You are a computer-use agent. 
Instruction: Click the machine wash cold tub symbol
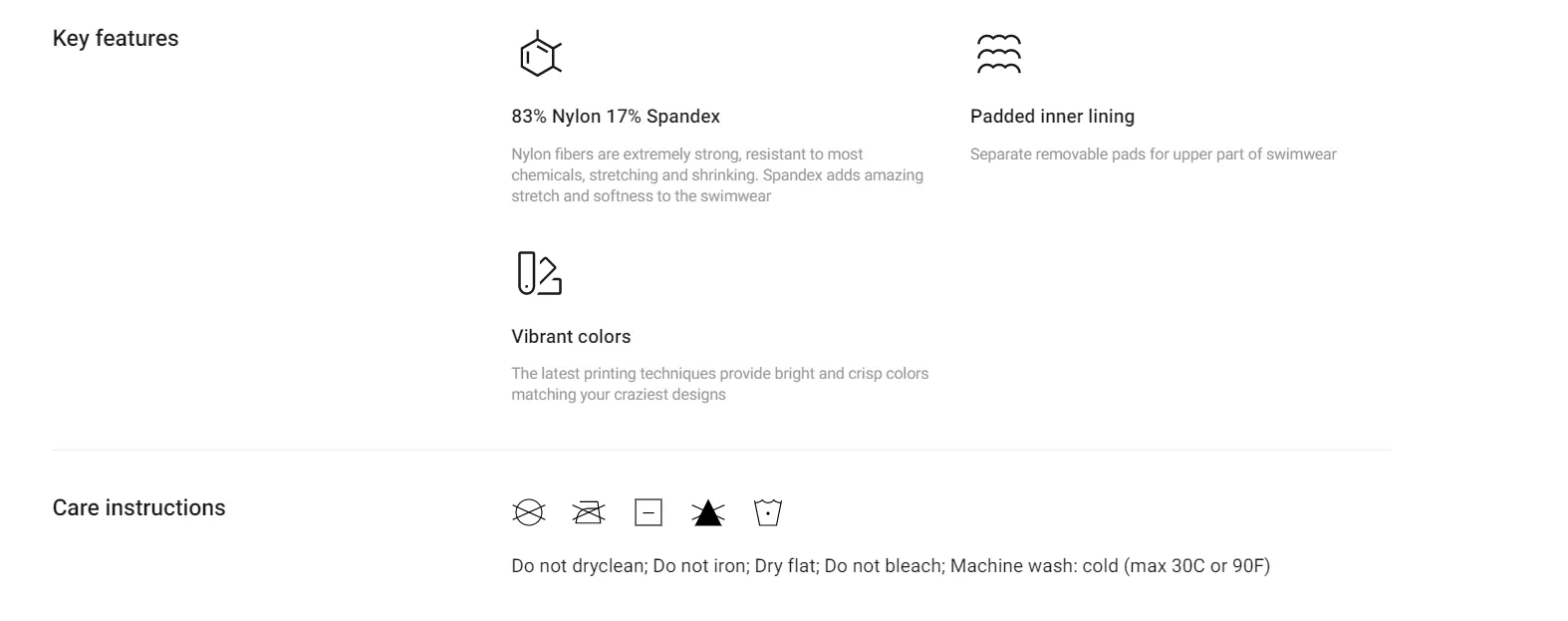(x=768, y=512)
